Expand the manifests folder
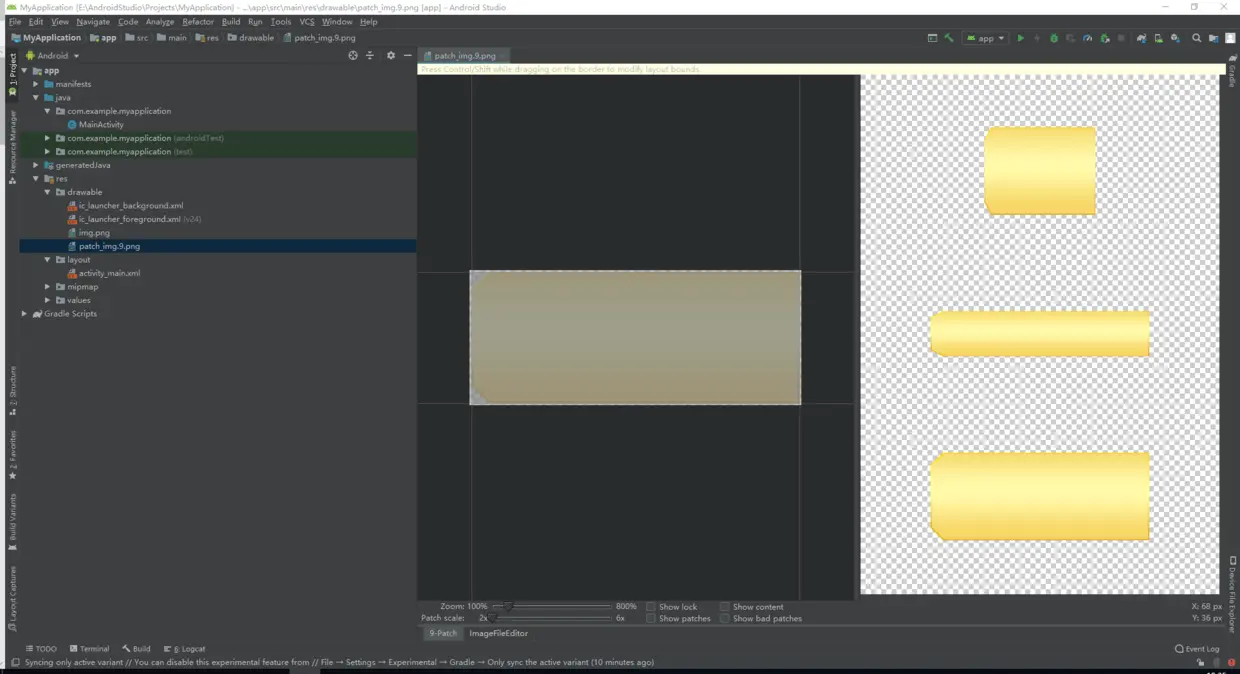The width and height of the screenshot is (1240, 674). pyautogui.click(x=36, y=84)
